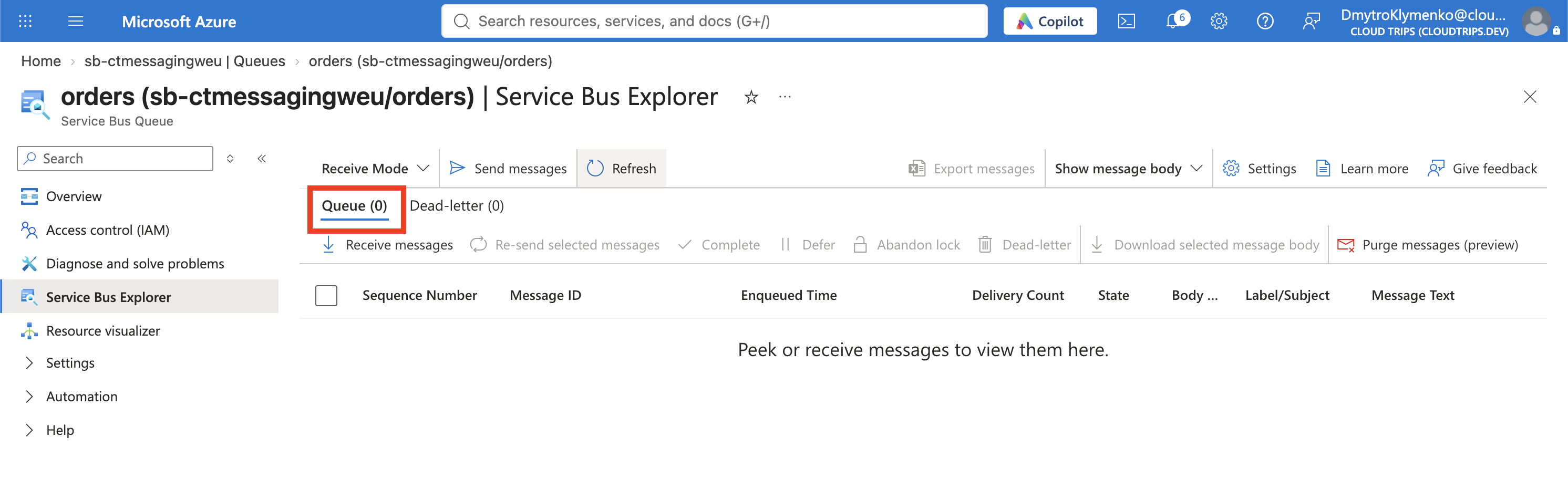Open sb-ctmessagingweu | Queues breadcrumb
This screenshot has height=479, width=1568.
[184, 61]
